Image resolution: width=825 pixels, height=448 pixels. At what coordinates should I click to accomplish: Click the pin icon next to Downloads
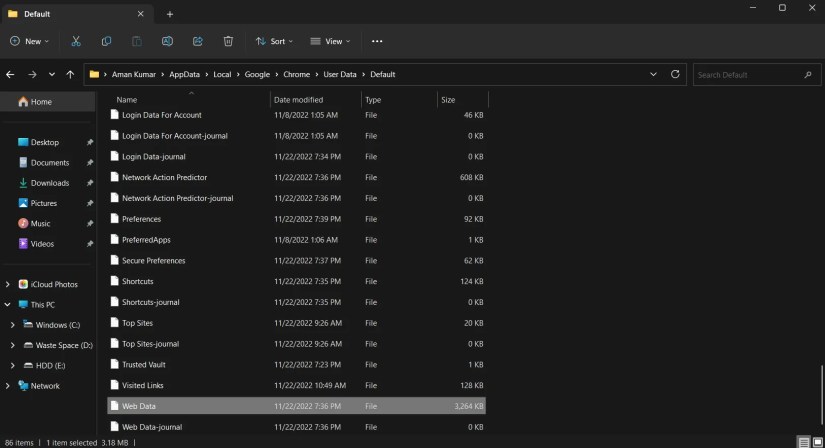pyautogui.click(x=89, y=183)
